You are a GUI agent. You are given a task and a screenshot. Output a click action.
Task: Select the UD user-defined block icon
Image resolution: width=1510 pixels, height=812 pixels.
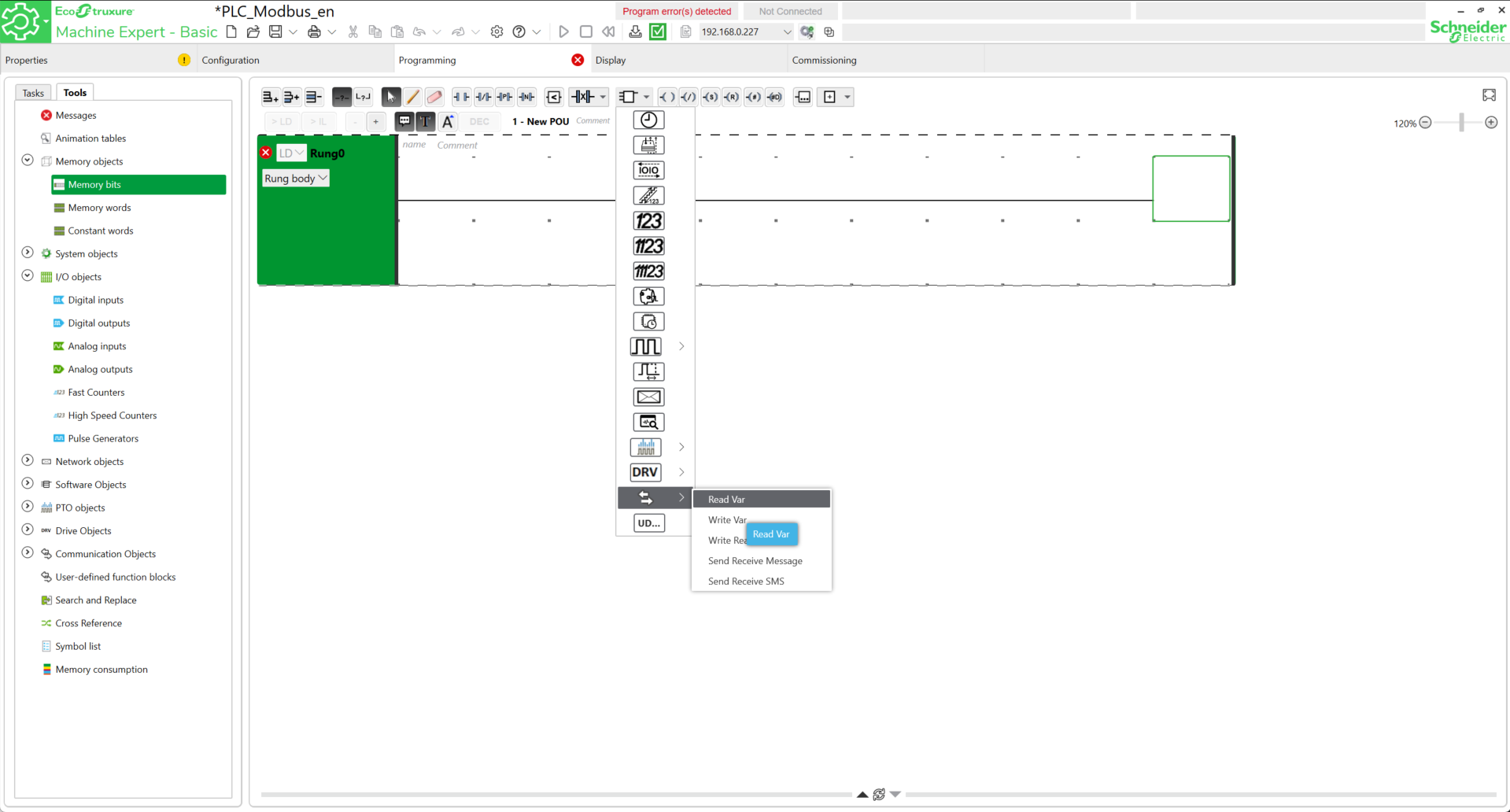tap(648, 523)
